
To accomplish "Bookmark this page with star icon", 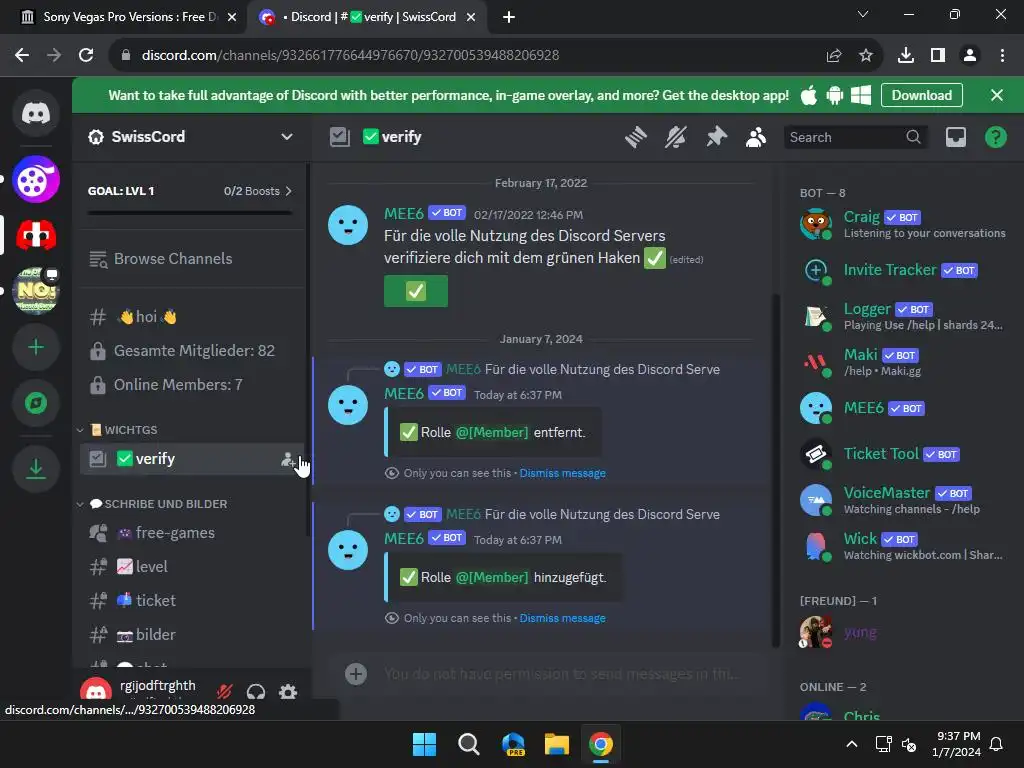I will click(866, 56).
